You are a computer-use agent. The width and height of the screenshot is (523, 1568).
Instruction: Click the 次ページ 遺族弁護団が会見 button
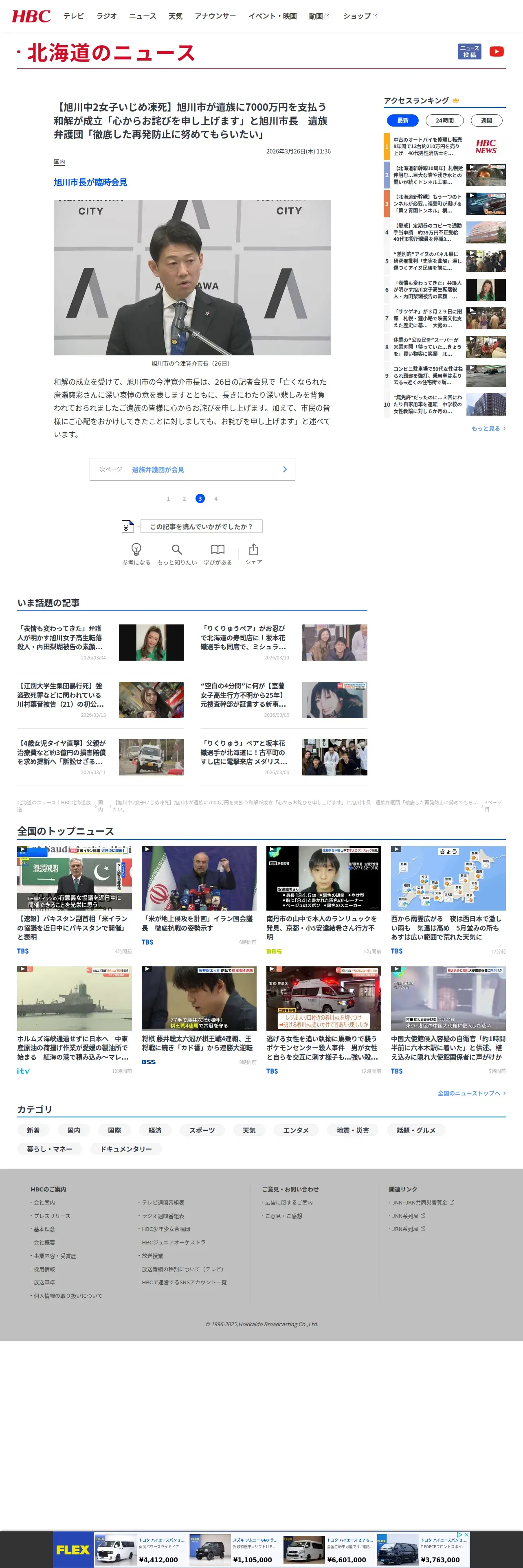pos(192,469)
